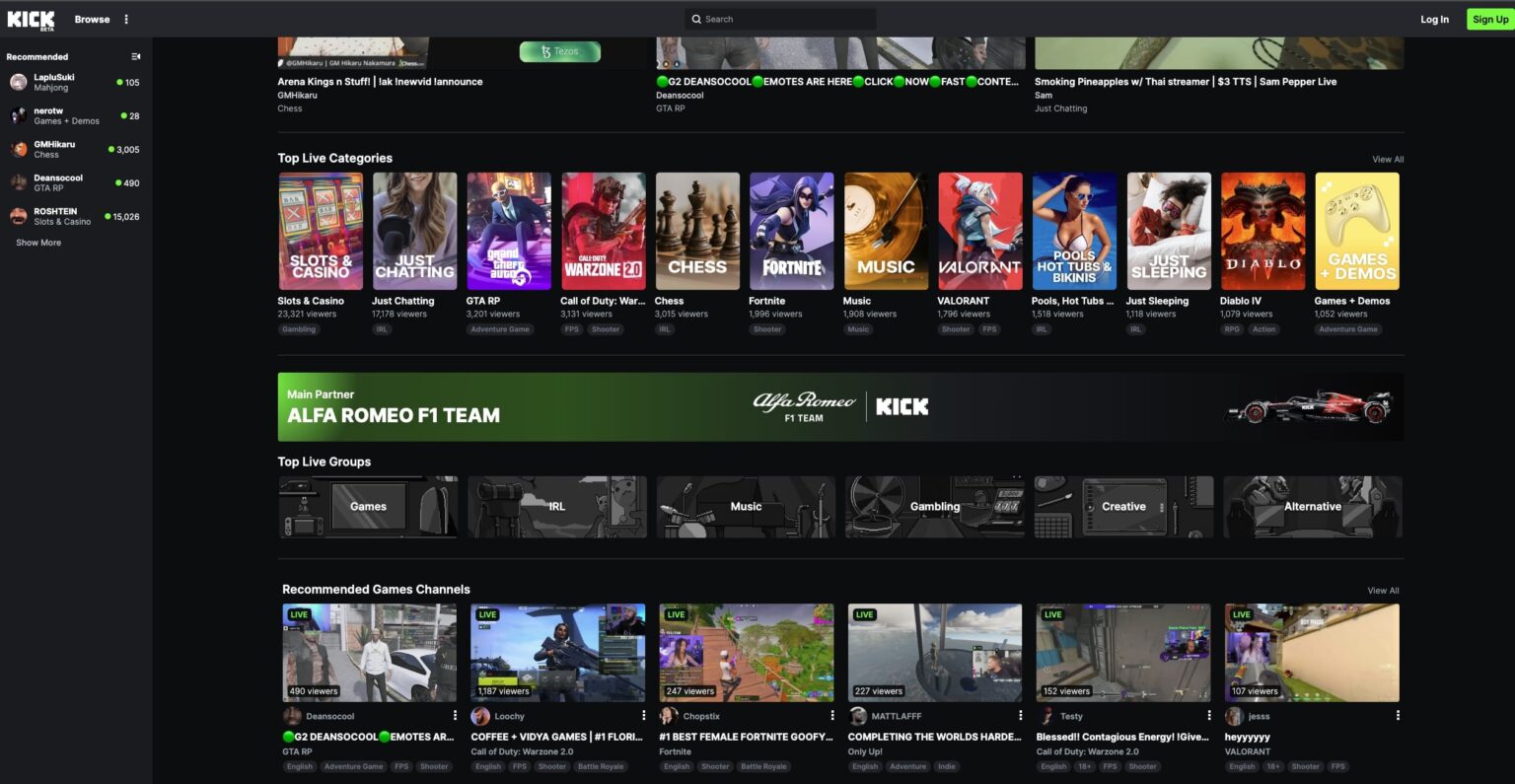Image resolution: width=1515 pixels, height=784 pixels.
Task: Click jesss's channel avatar
Action: 1234,716
